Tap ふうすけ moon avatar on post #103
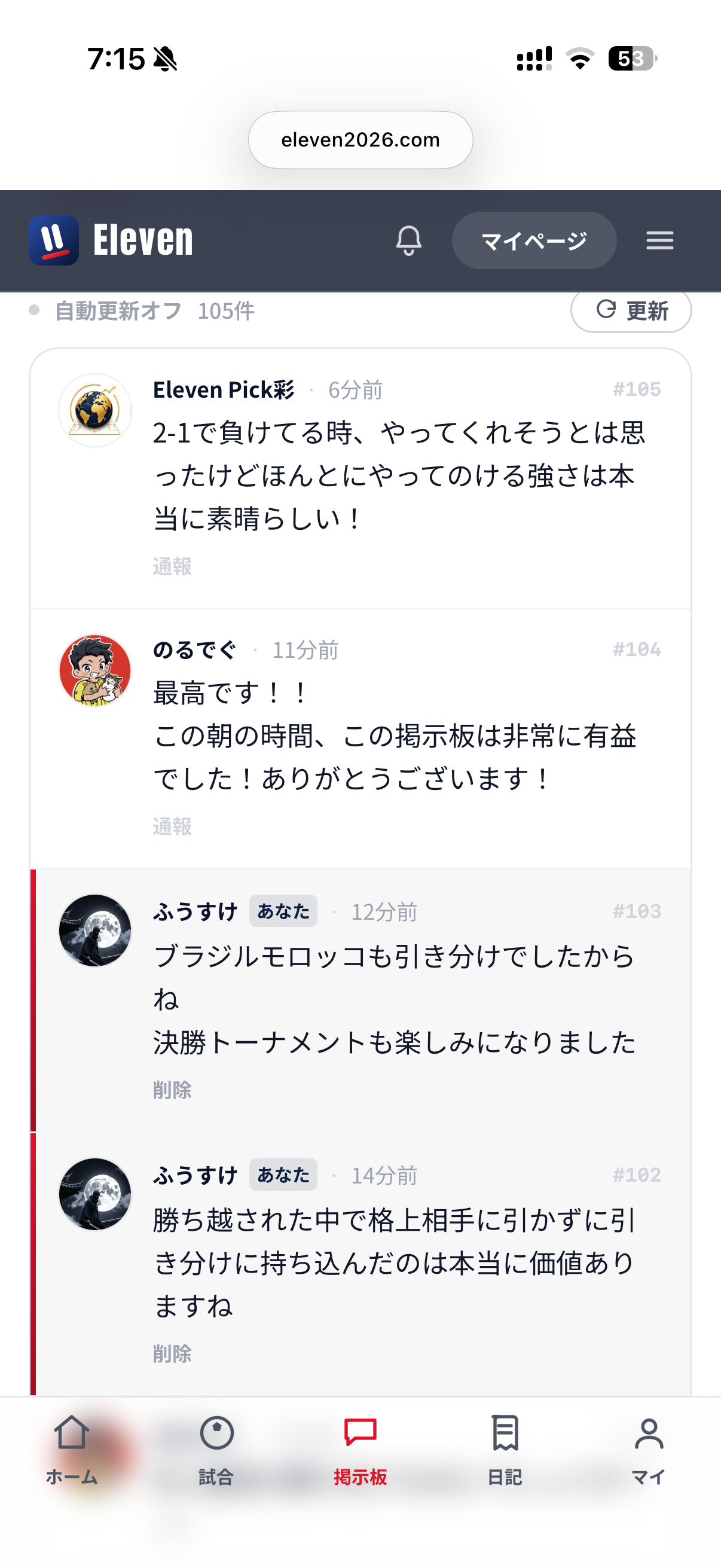 coord(95,930)
